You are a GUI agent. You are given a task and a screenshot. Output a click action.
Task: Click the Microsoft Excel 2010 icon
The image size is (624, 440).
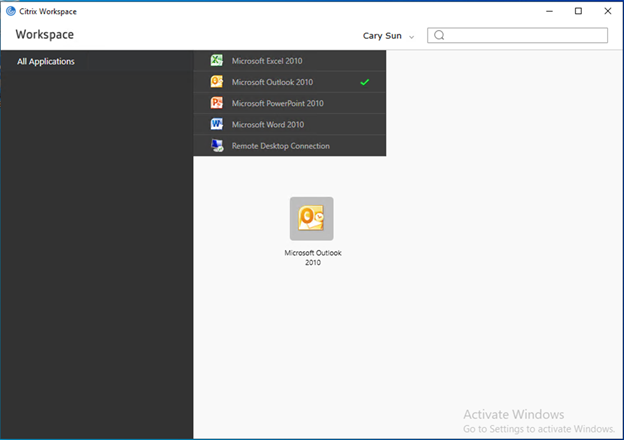pyautogui.click(x=217, y=60)
